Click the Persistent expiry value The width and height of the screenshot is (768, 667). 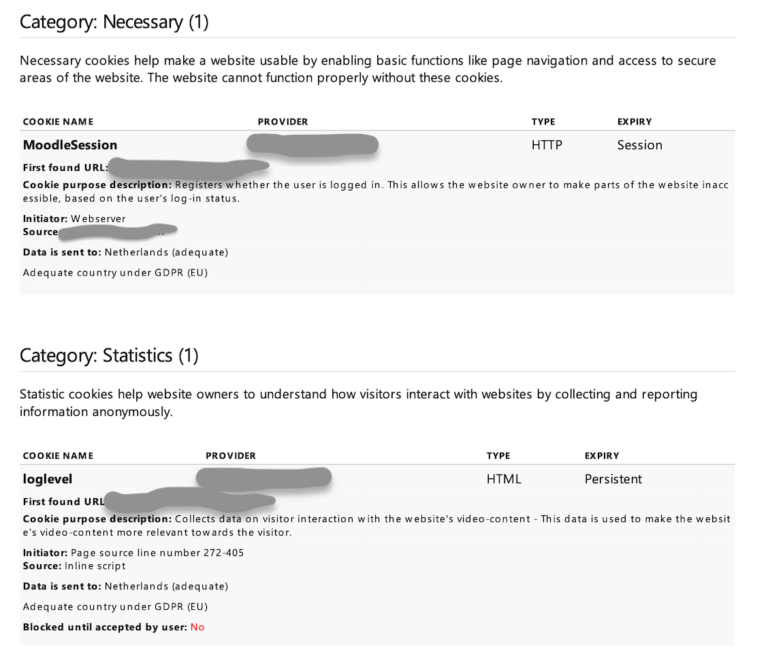click(x=613, y=479)
